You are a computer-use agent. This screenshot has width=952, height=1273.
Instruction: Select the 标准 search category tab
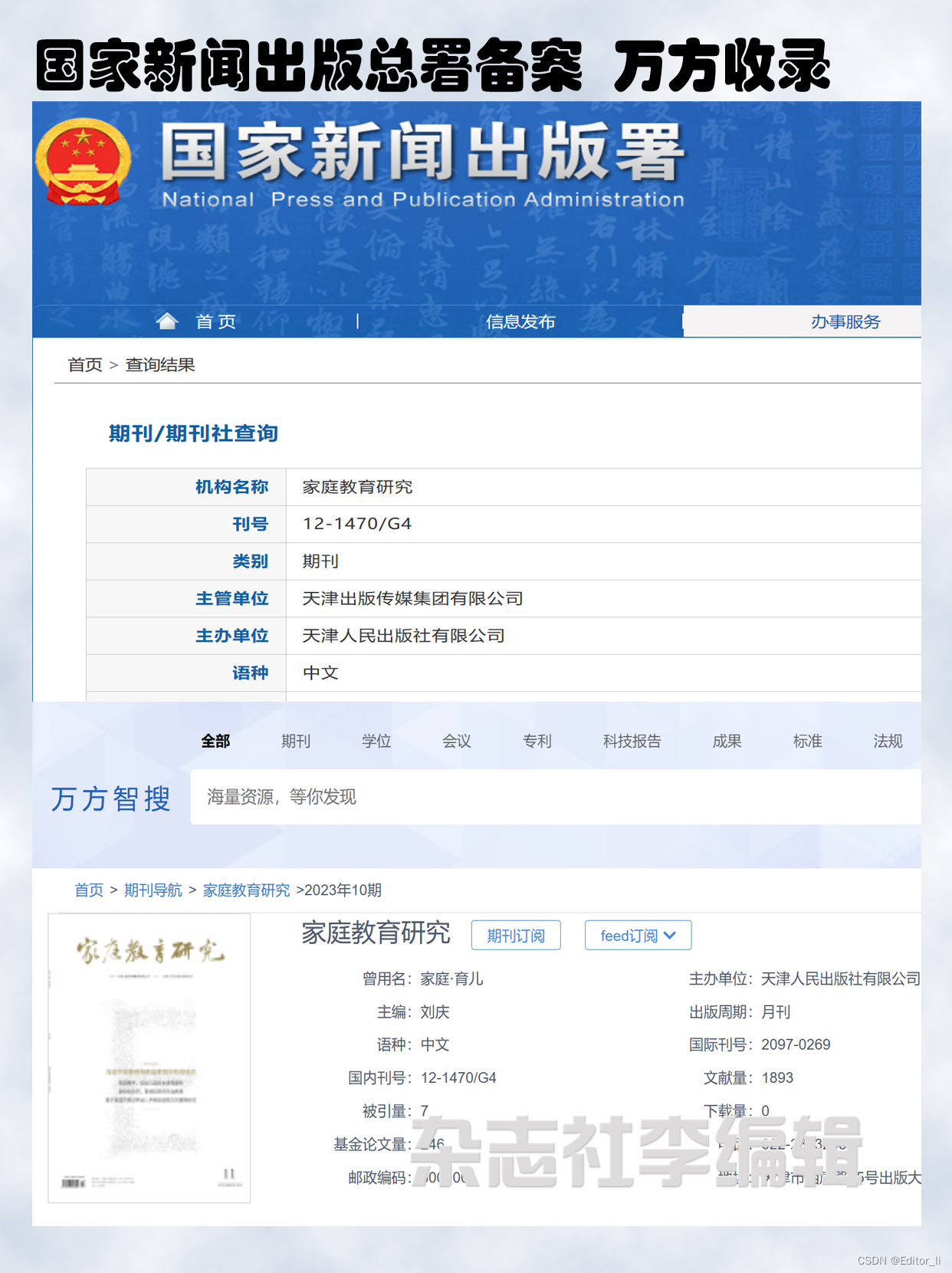click(x=808, y=741)
